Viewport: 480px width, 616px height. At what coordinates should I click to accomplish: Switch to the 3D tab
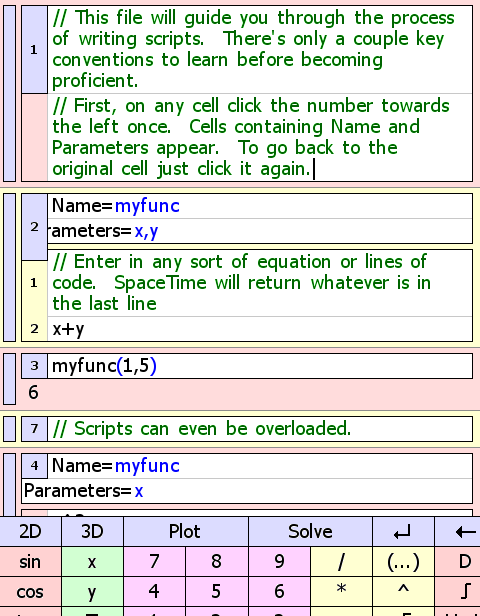pyautogui.click(x=92, y=532)
